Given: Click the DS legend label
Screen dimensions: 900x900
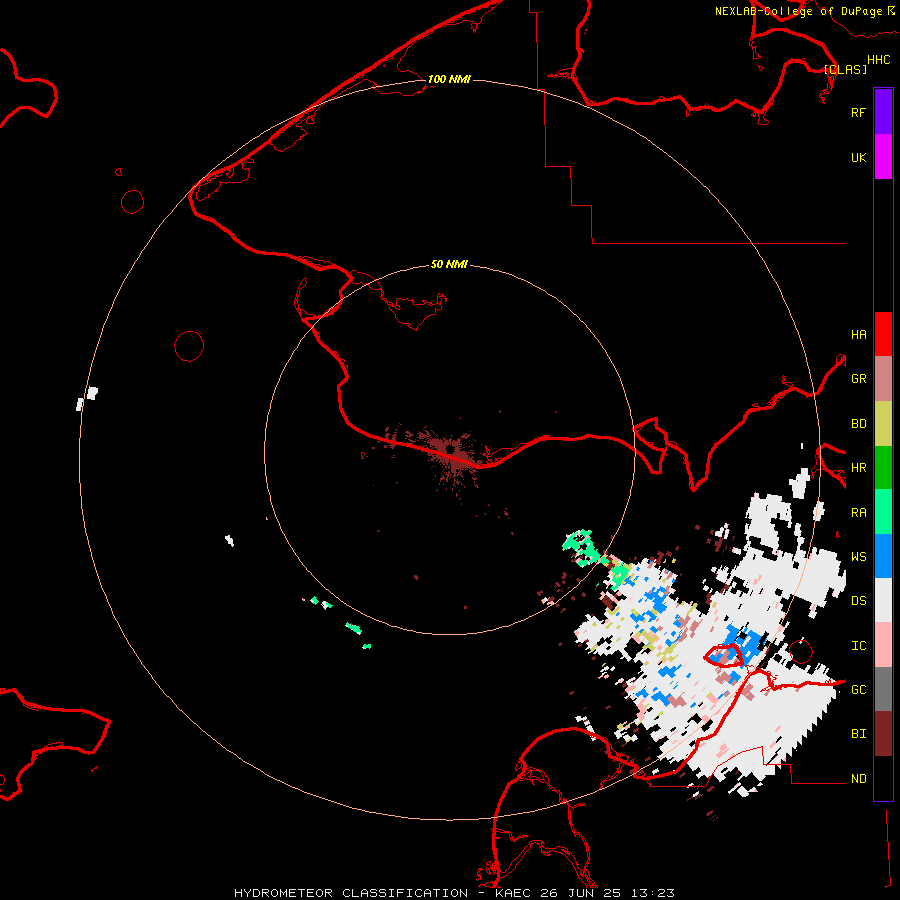Looking at the screenshot, I should (858, 601).
